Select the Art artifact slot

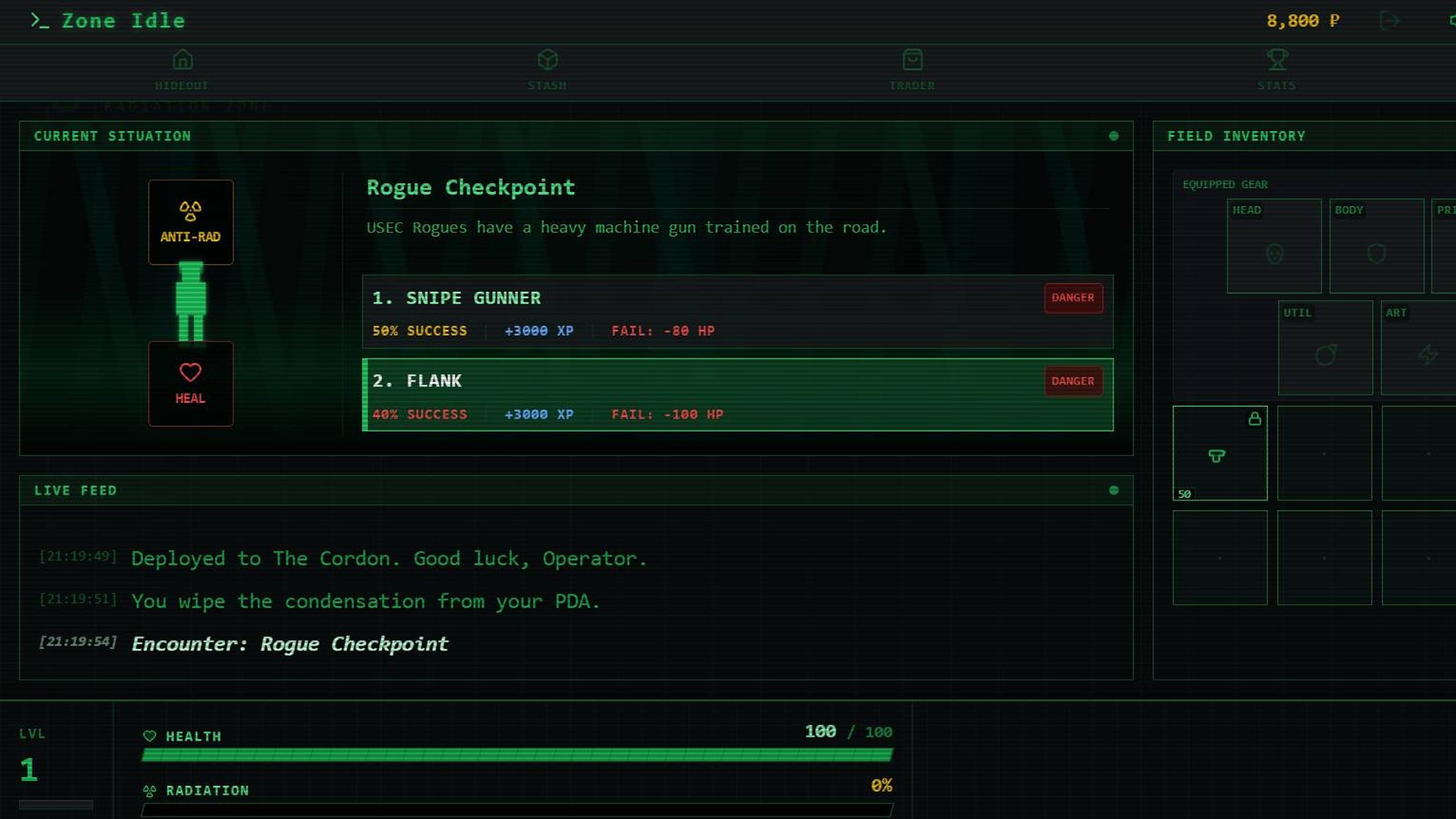1418,348
